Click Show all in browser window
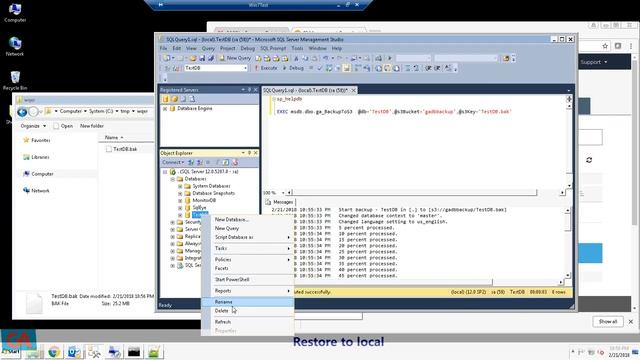The width and height of the screenshot is (640, 360). pos(608,322)
